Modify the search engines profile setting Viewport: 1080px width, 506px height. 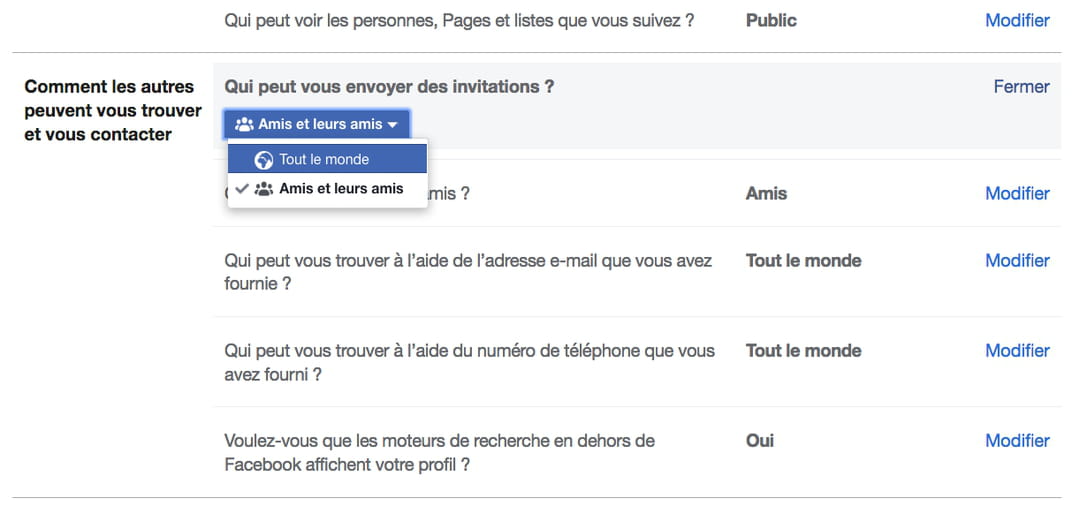pos(1017,440)
